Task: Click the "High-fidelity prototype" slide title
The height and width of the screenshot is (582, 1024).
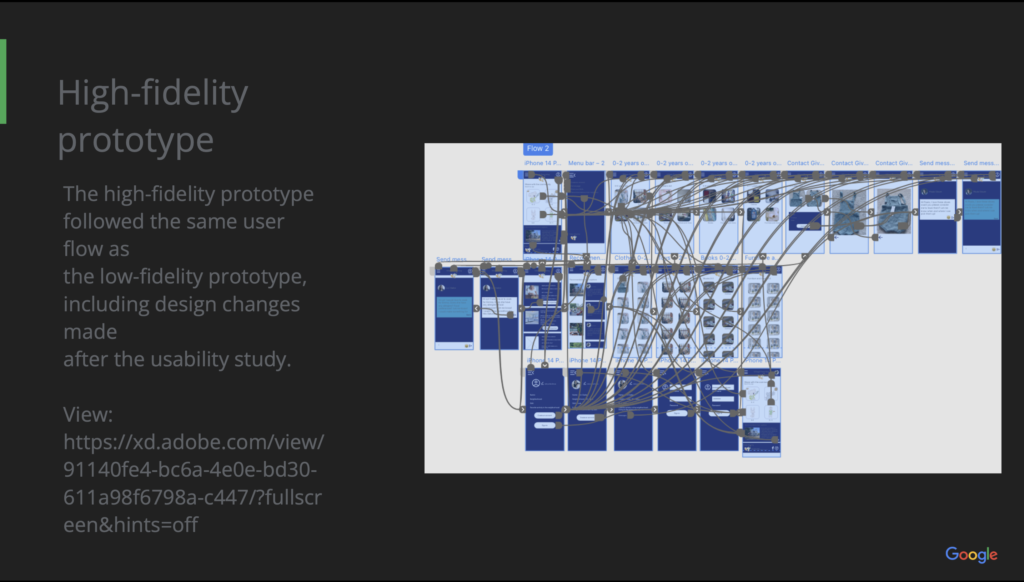Action: (153, 116)
